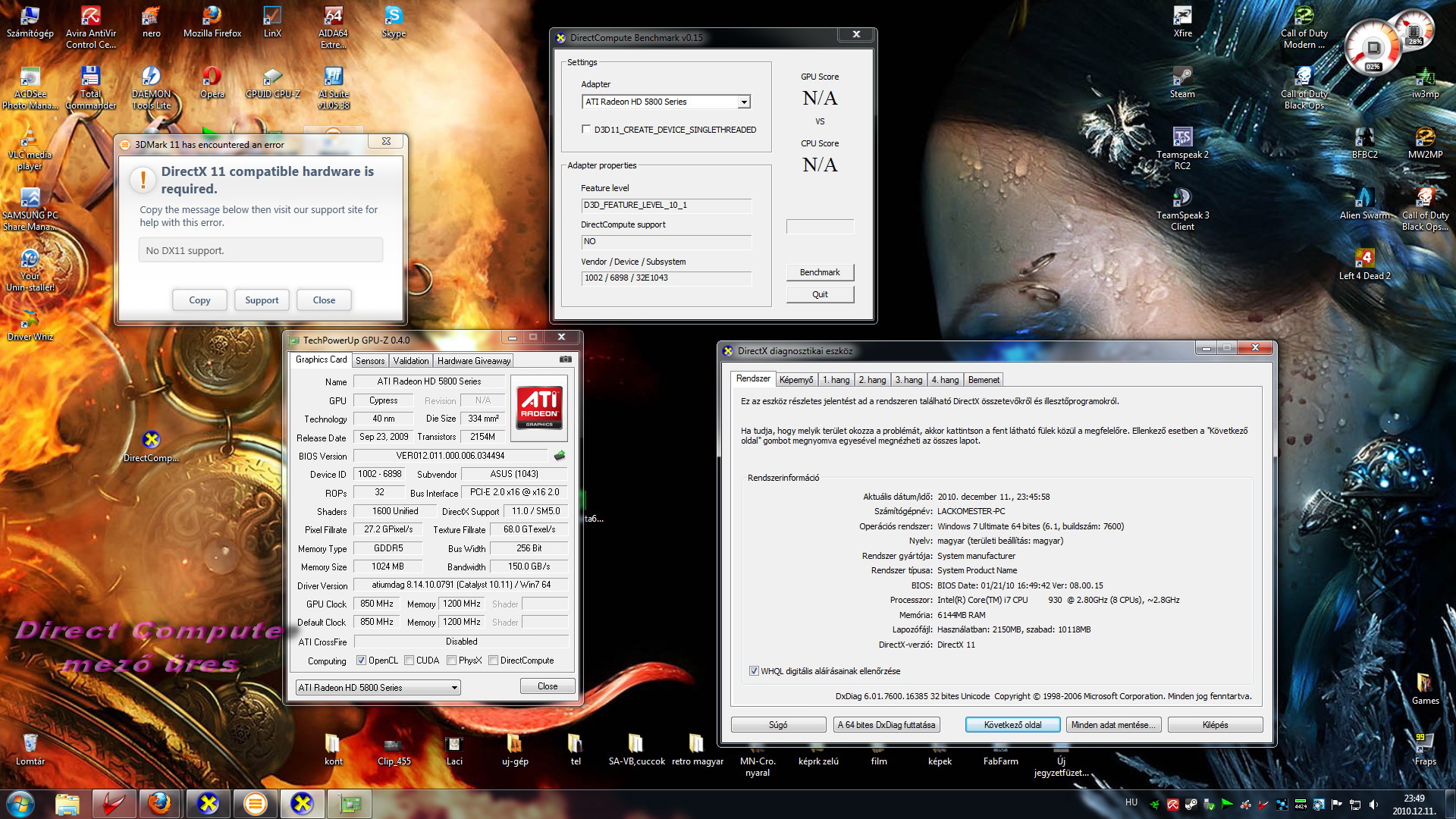Toggle the DirectCompute checkbox in GPU-Z

click(x=494, y=661)
